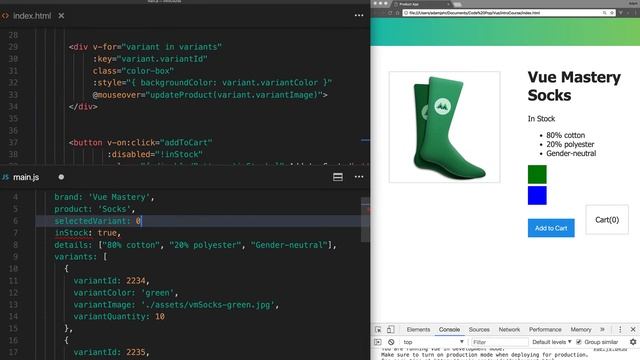Image resolution: width=640 pixels, height=360 pixels.
Task: Click the ':disabled="!inStock"' line
Action: (155, 154)
